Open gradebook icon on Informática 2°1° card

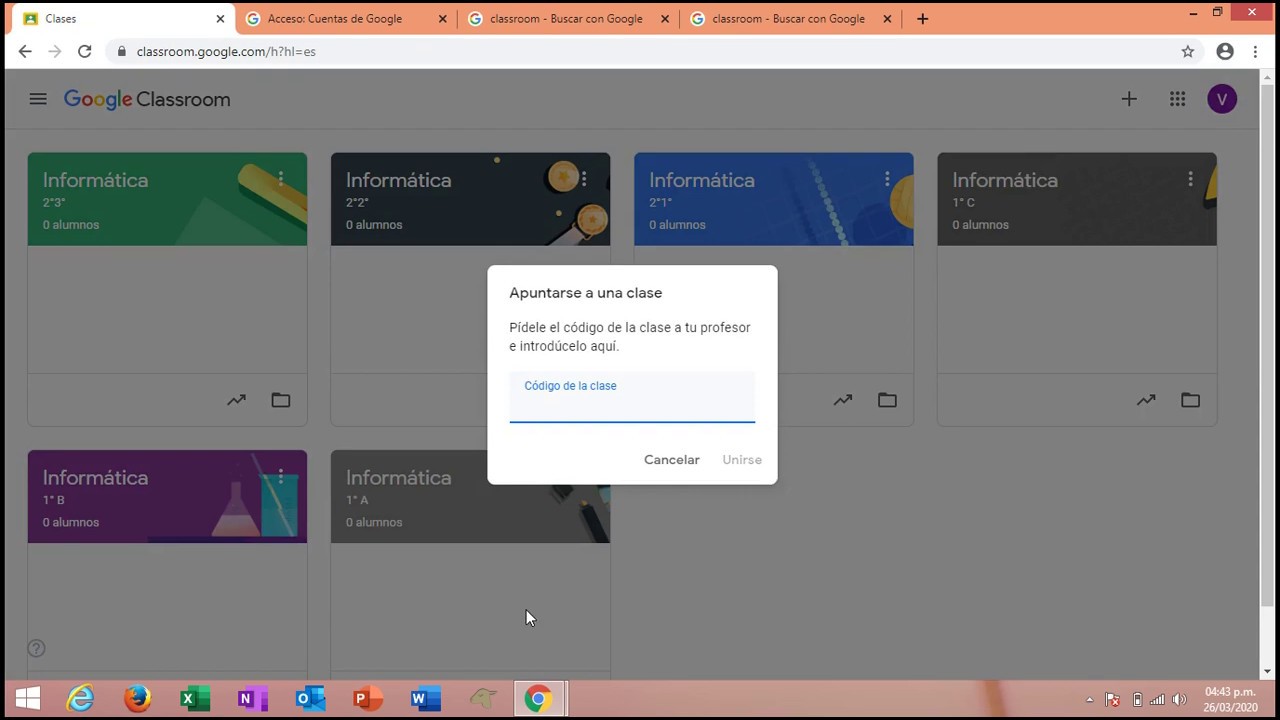pos(843,400)
